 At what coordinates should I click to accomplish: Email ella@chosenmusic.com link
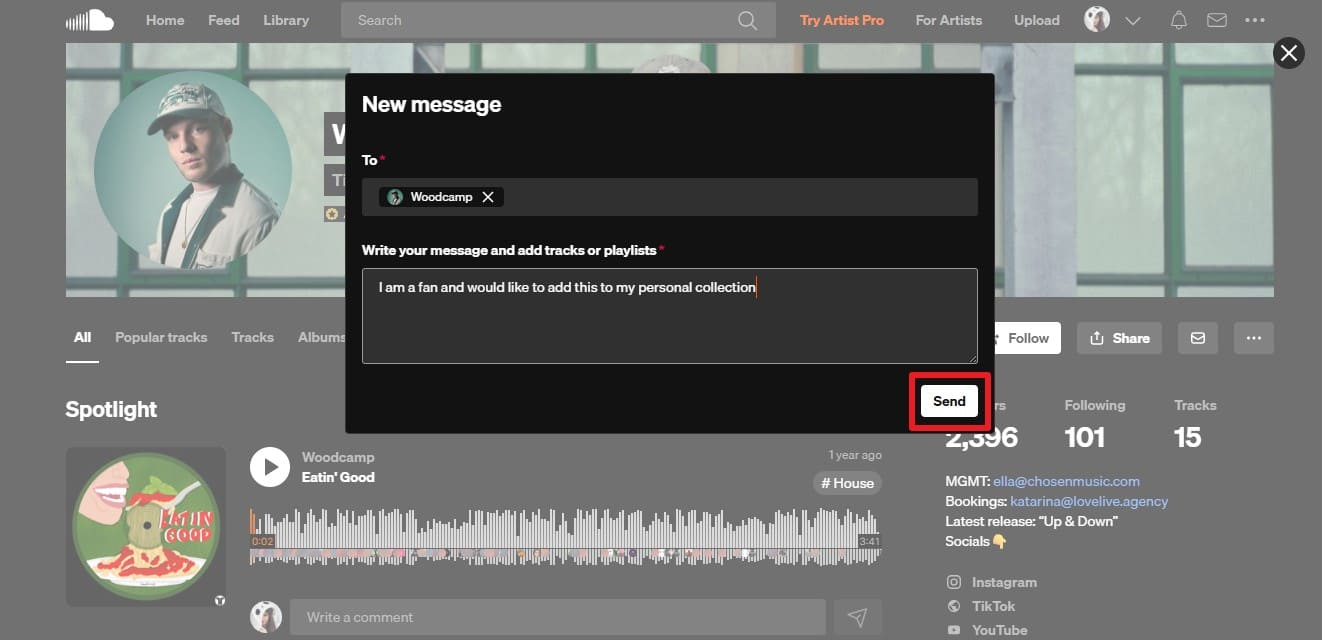(1067, 481)
